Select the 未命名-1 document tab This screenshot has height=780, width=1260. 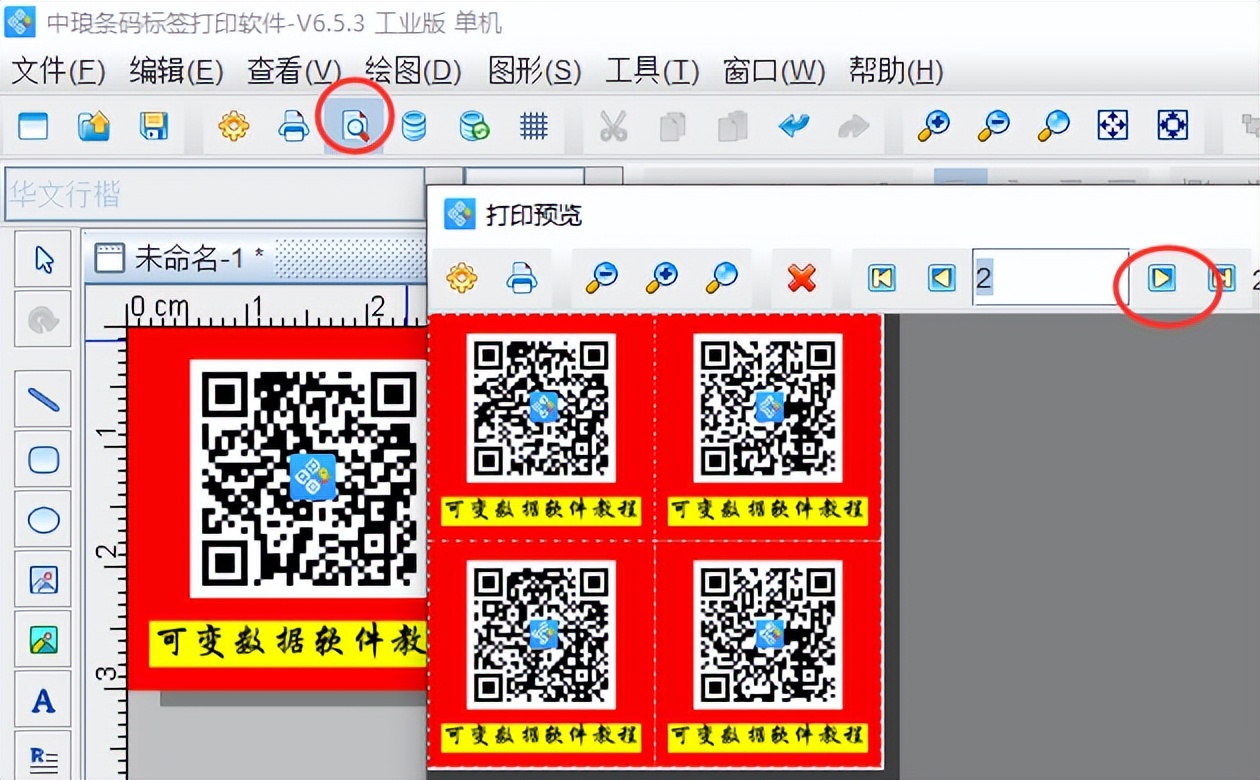tap(181, 258)
